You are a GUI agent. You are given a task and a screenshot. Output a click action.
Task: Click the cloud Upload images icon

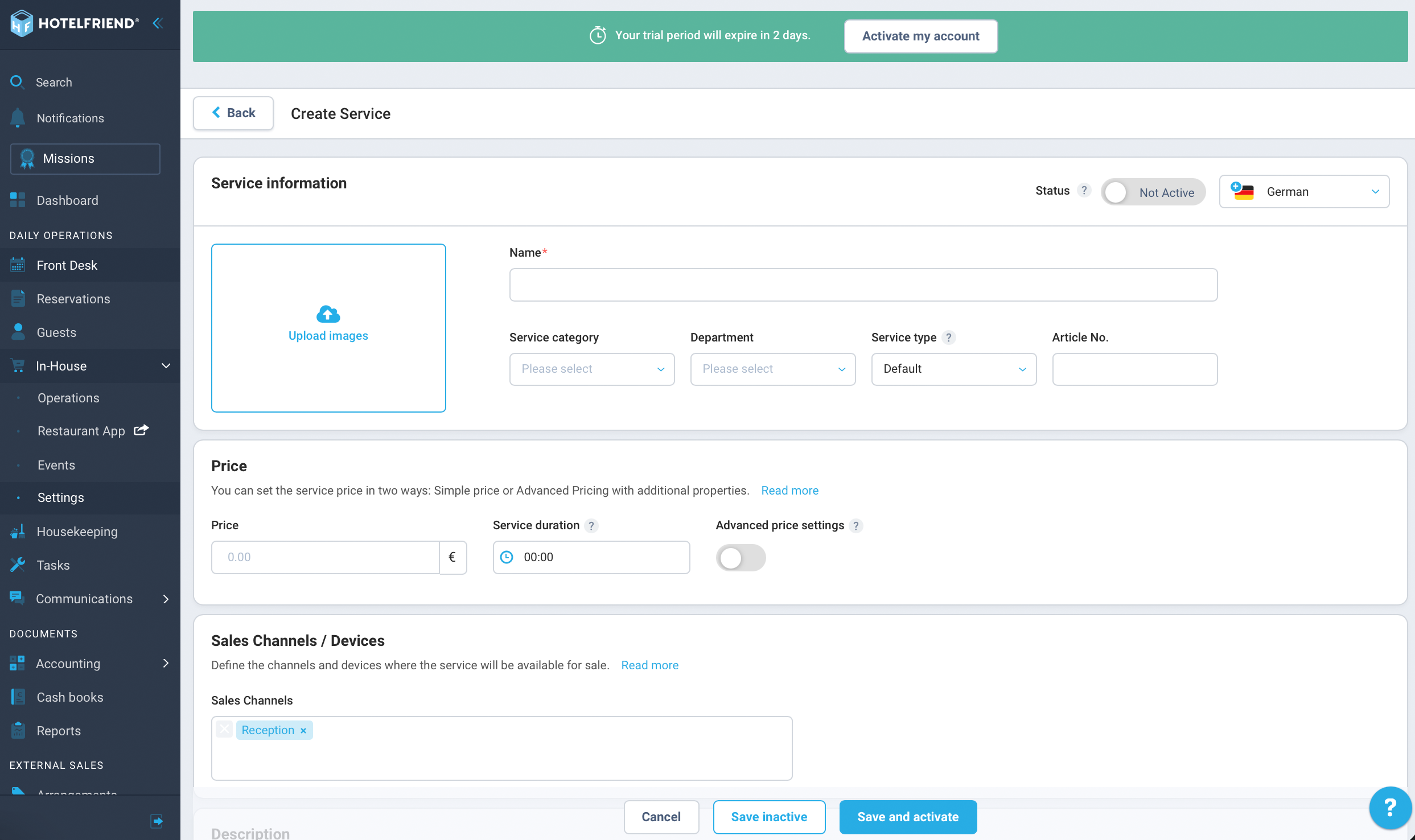click(328, 314)
